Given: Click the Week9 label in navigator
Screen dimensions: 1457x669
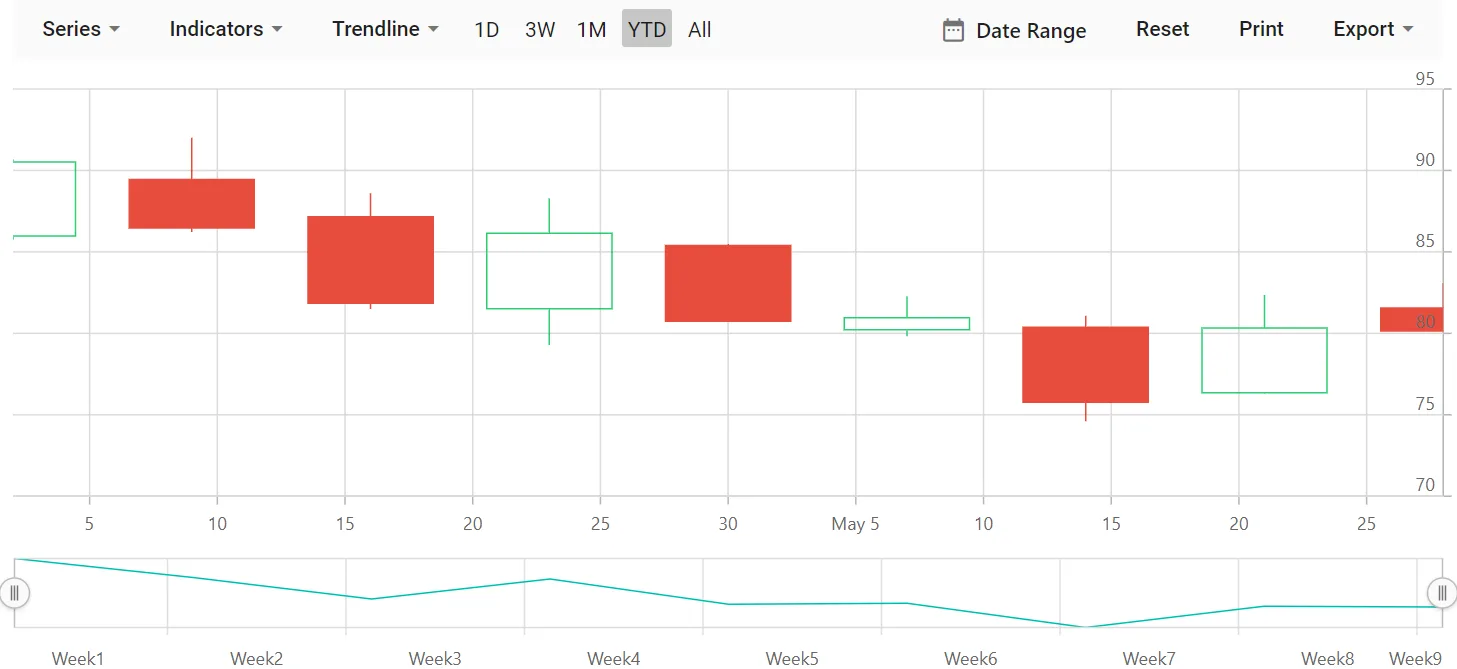Looking at the screenshot, I should (1416, 658).
